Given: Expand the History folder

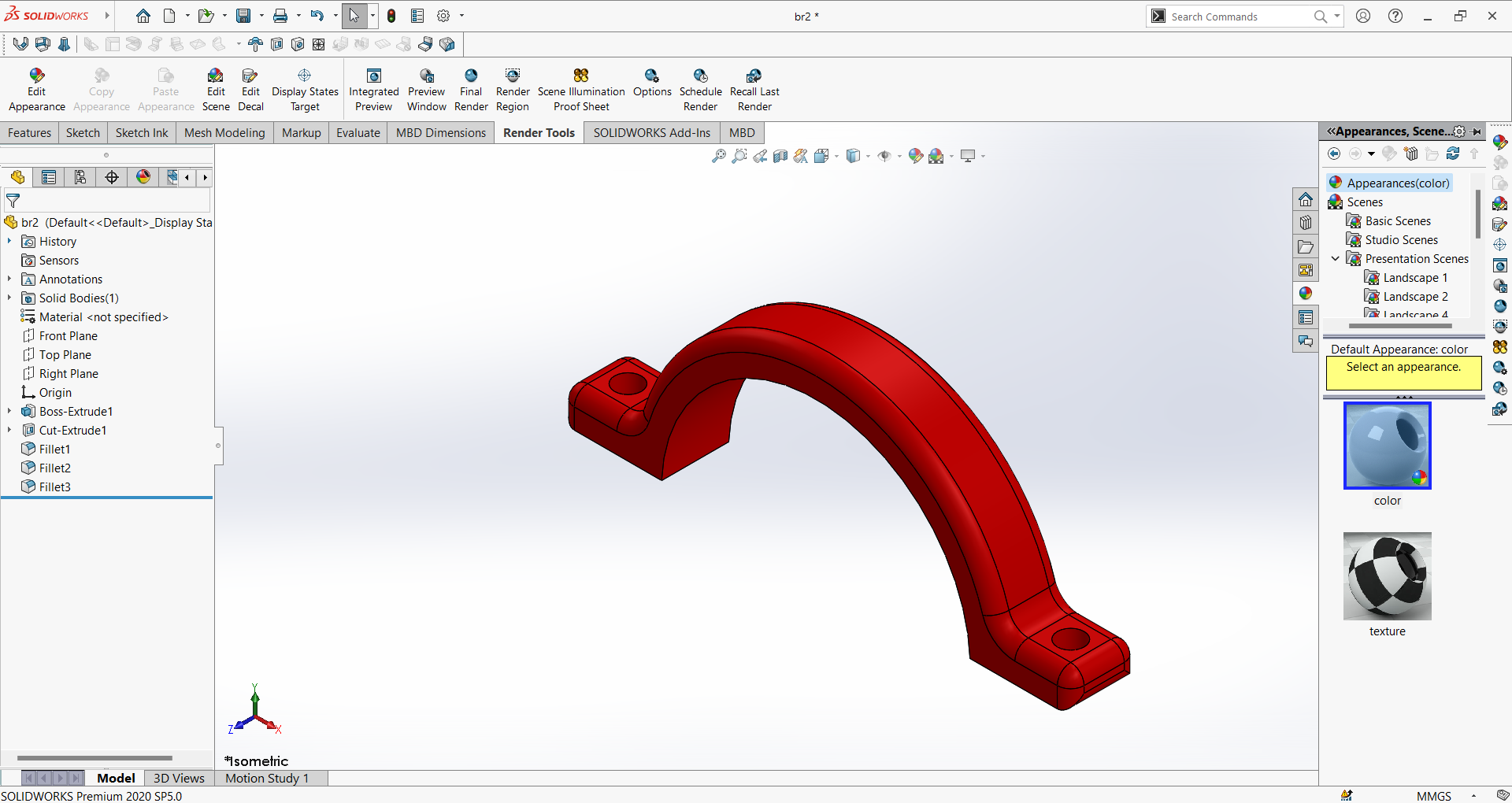Looking at the screenshot, I should click(9, 241).
